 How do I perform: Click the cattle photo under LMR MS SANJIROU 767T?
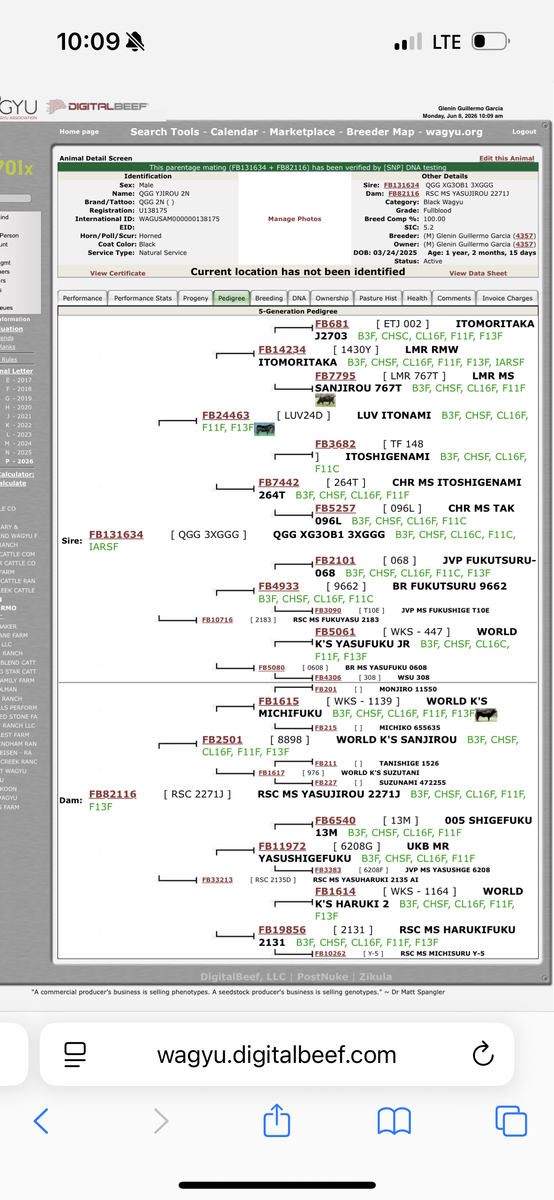325,400
